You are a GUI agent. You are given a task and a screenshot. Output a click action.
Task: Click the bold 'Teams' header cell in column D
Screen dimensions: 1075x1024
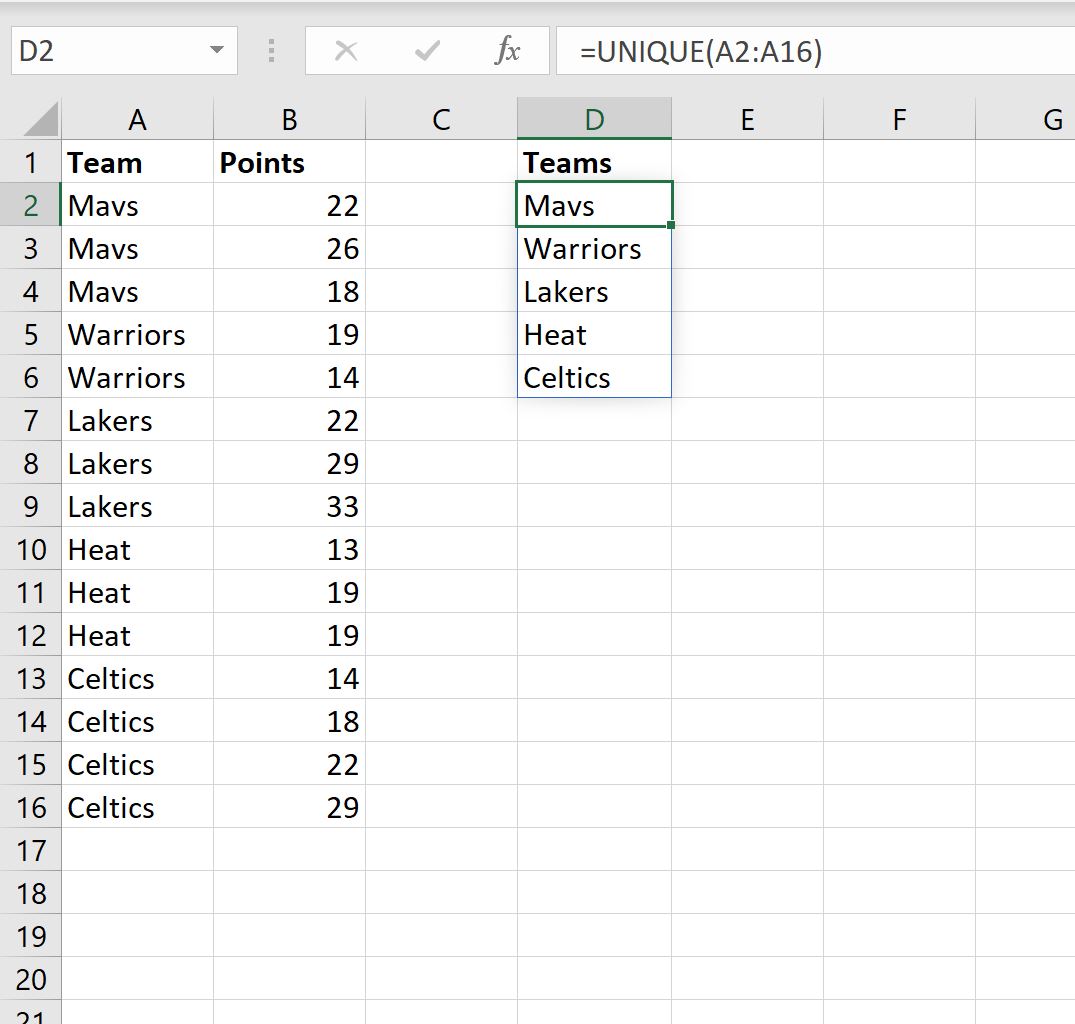click(594, 162)
